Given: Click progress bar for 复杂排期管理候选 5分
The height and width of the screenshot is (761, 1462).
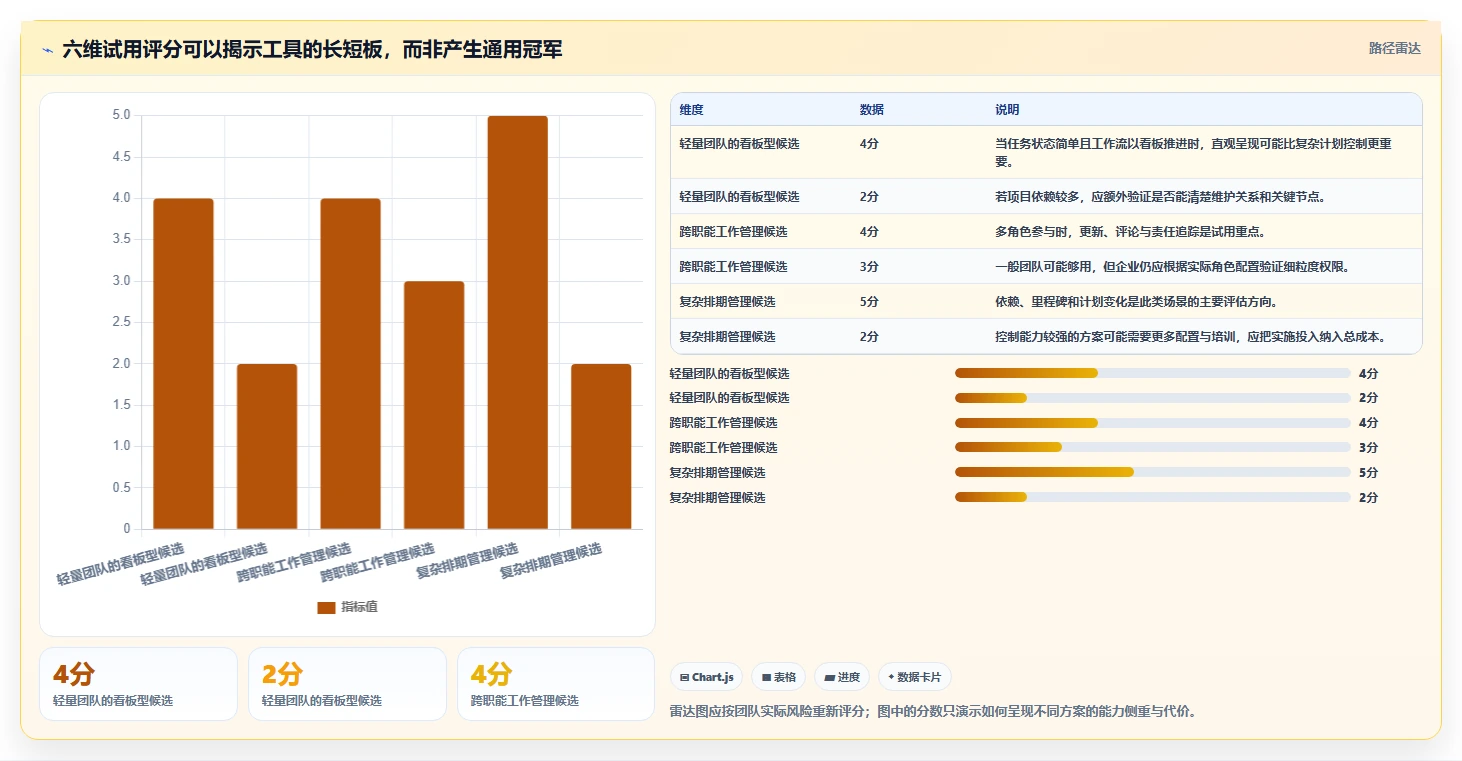Looking at the screenshot, I should pos(1152,472).
